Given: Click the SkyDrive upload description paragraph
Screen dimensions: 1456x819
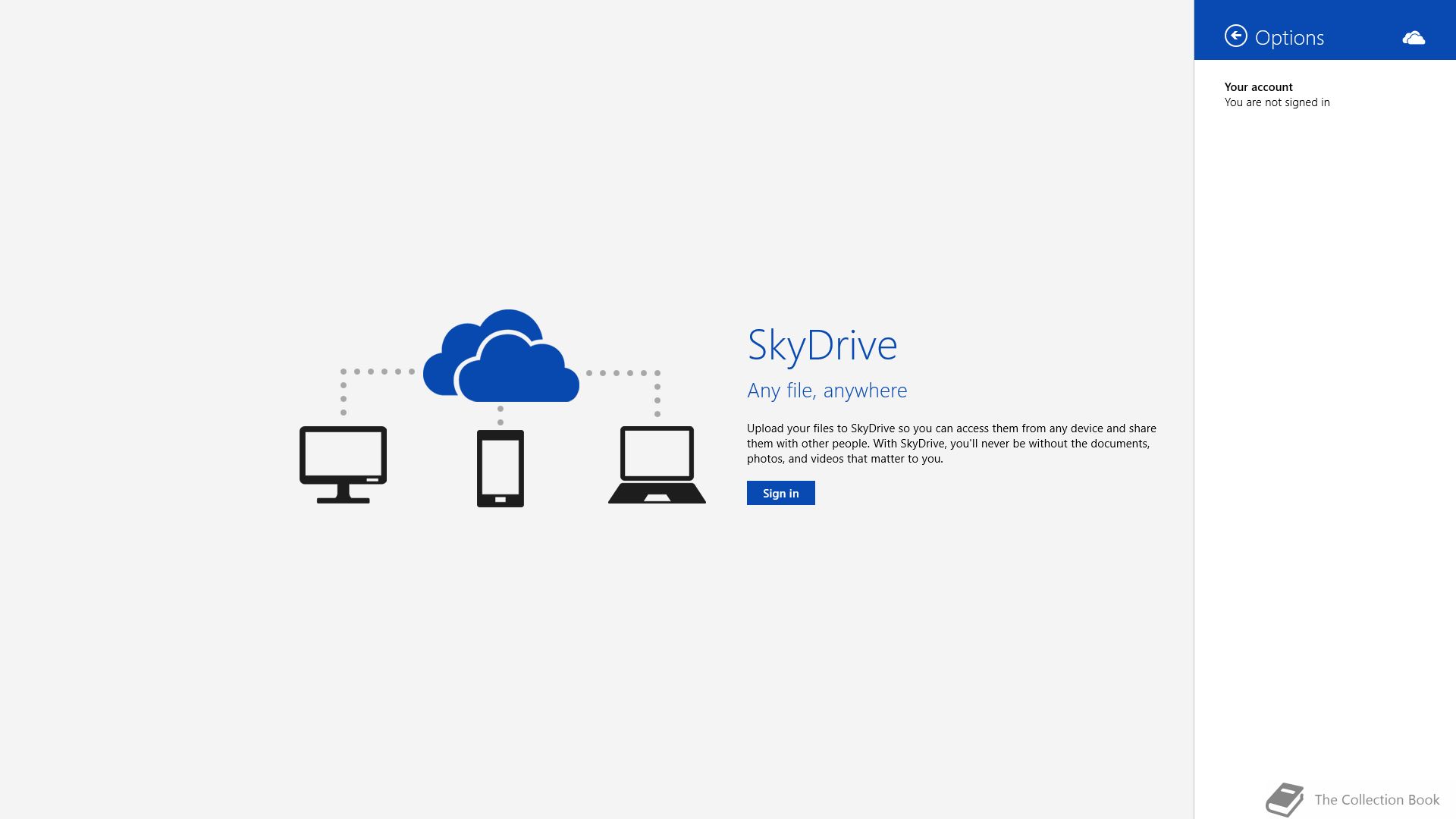Looking at the screenshot, I should point(951,444).
